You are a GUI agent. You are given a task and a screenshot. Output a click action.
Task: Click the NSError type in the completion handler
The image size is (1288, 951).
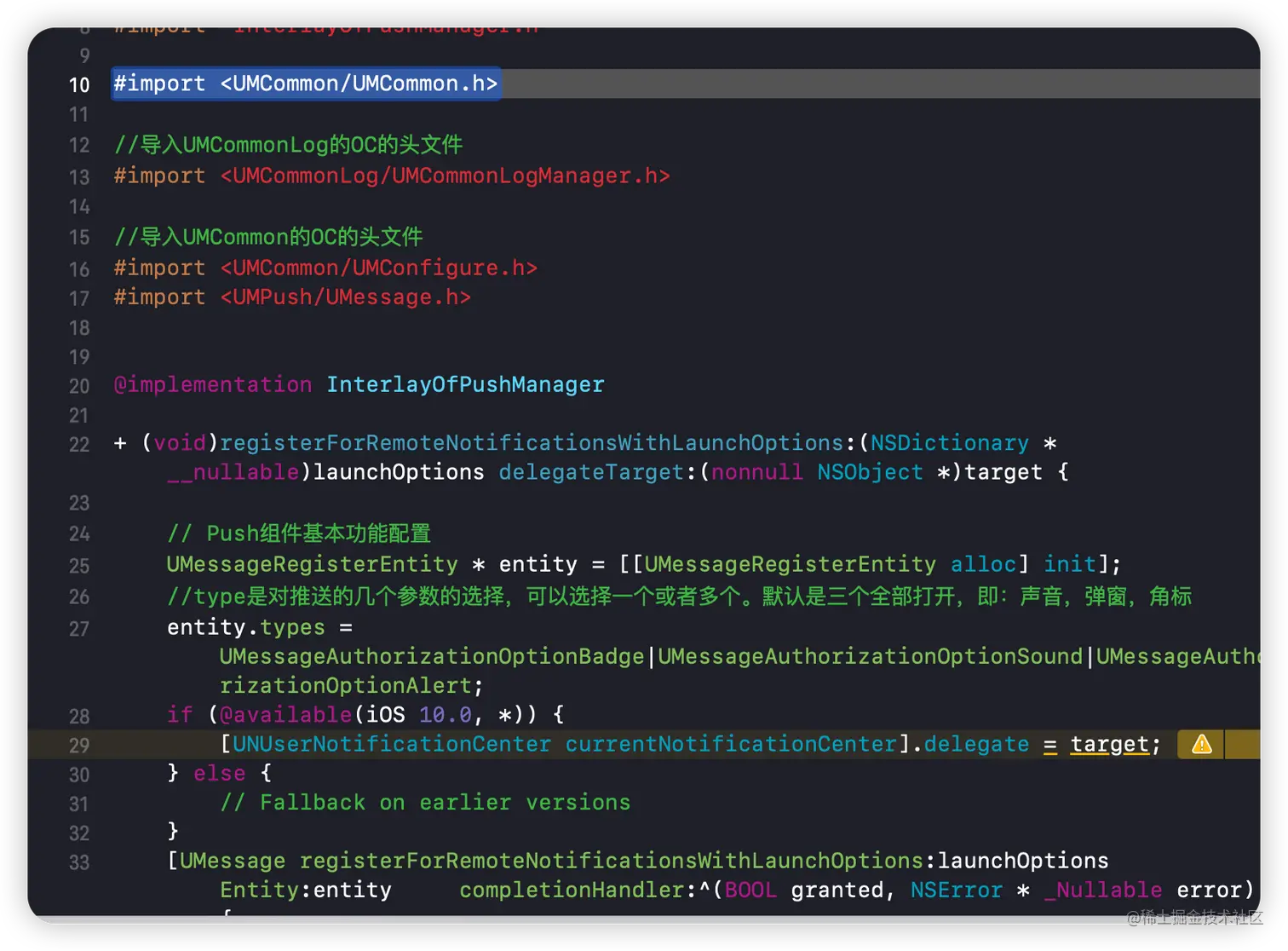pos(956,890)
